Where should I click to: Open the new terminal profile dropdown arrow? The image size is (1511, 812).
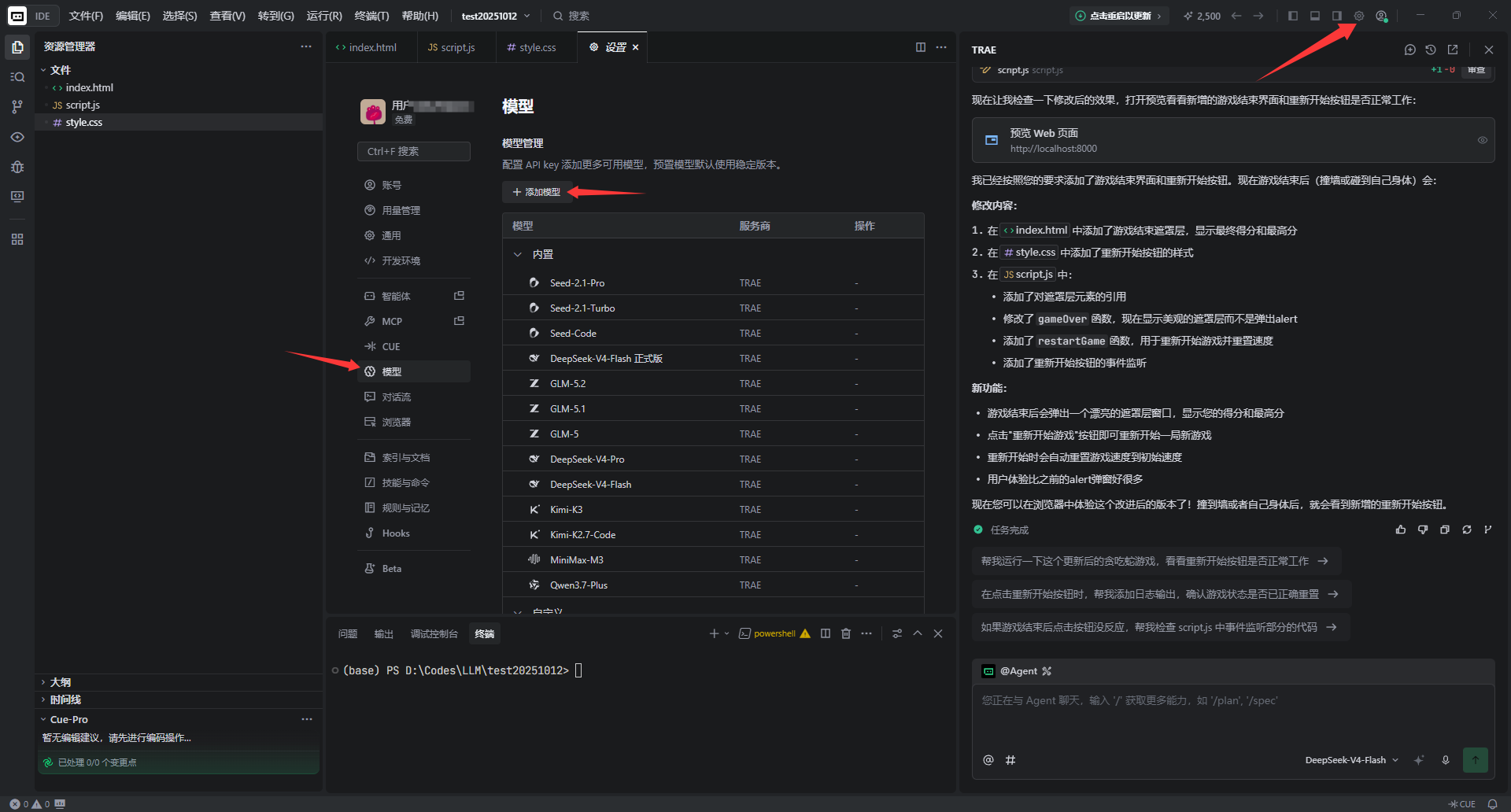[x=726, y=633]
